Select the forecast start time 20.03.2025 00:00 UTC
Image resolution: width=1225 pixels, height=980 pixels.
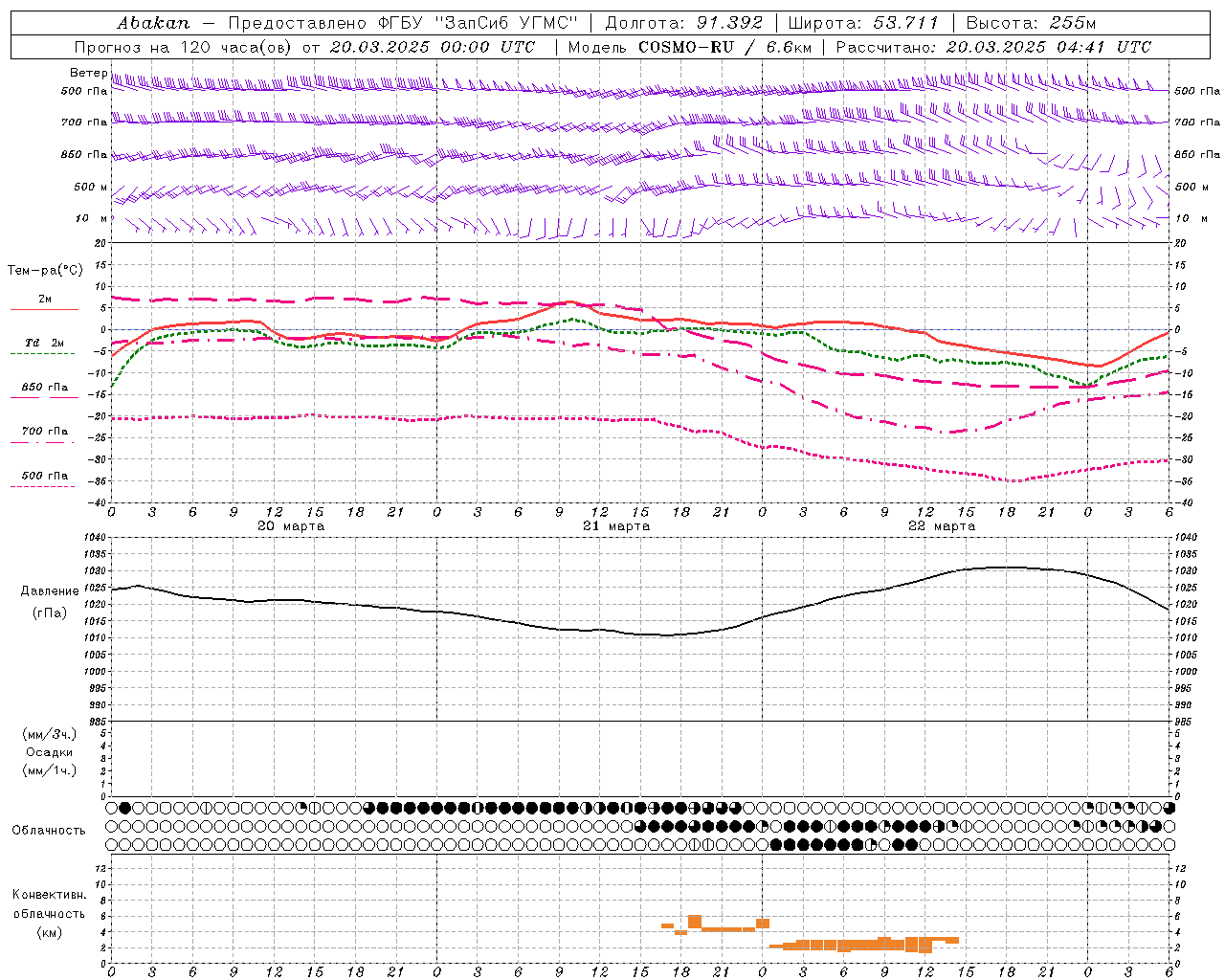pos(433,47)
